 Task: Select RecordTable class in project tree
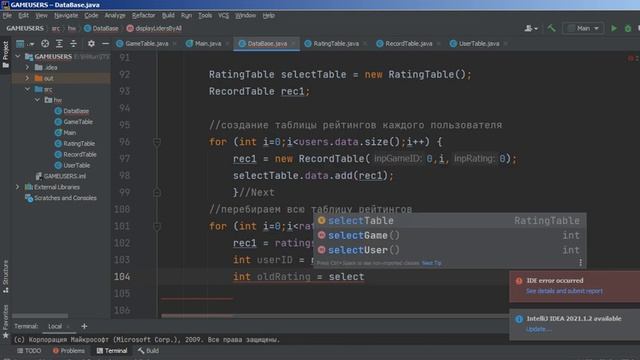click(76, 154)
